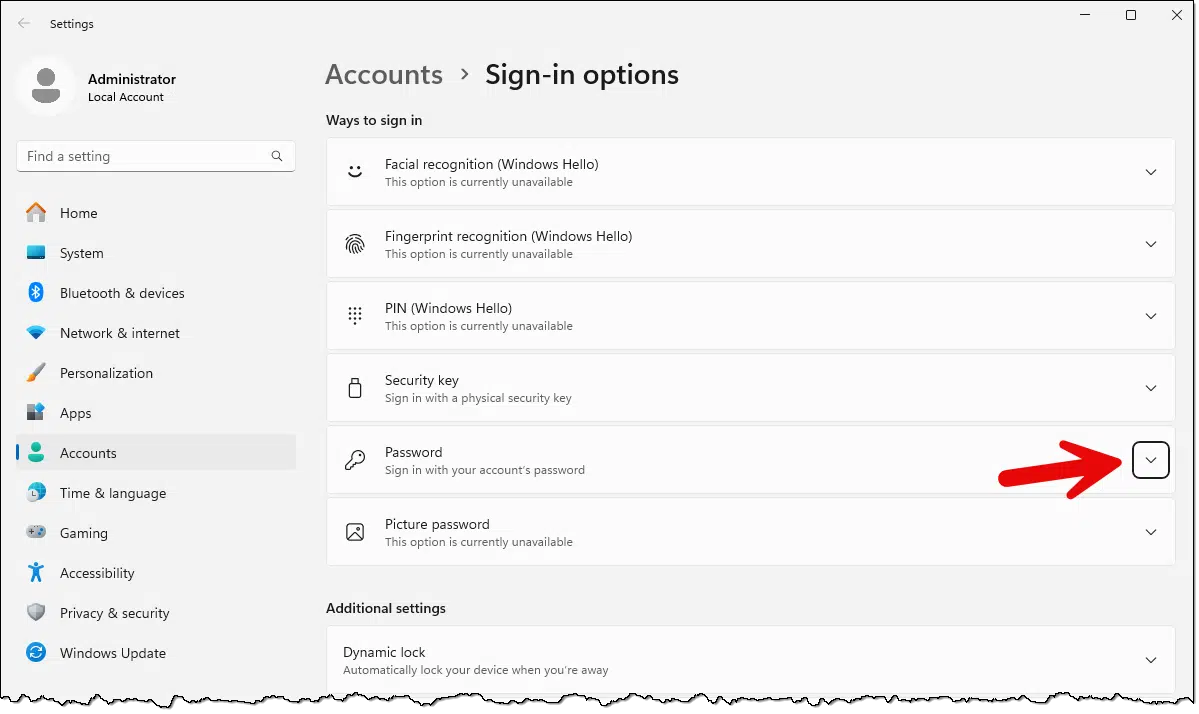Click the Accessibility figure icon
The image size is (1199, 714).
(36, 572)
